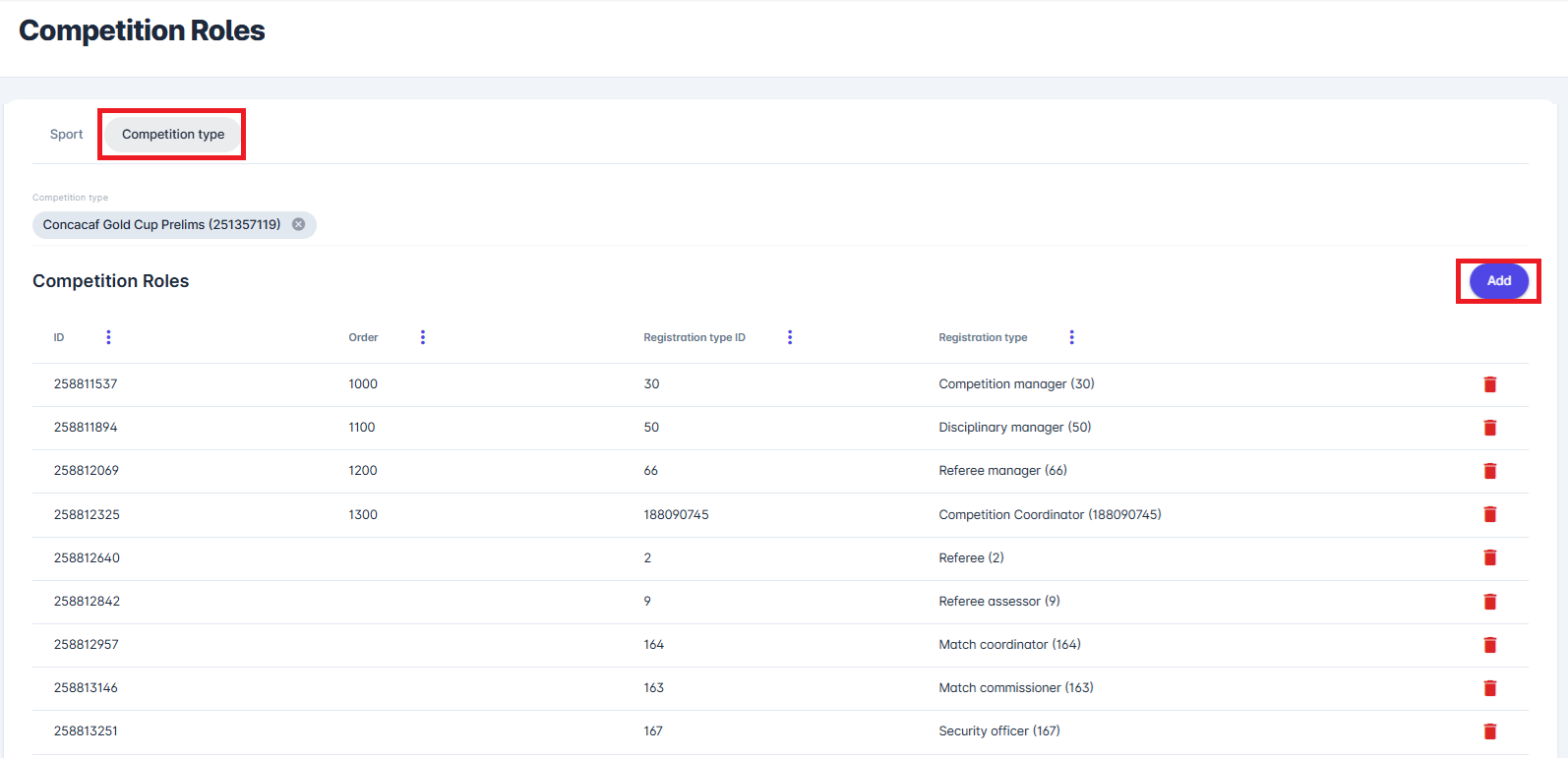Delete the Referee manager (66) role
The height and width of the screenshot is (758, 1568).
click(x=1489, y=471)
